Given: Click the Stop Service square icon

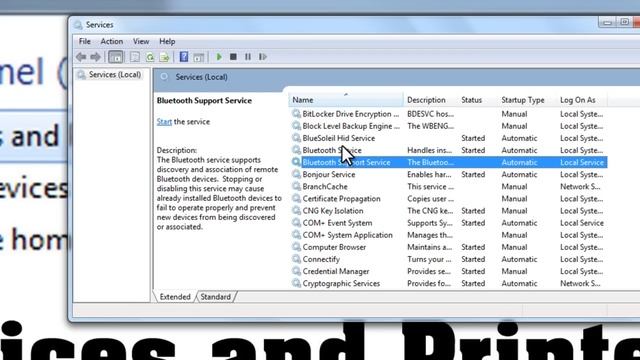Looking at the screenshot, I should click(x=233, y=57).
